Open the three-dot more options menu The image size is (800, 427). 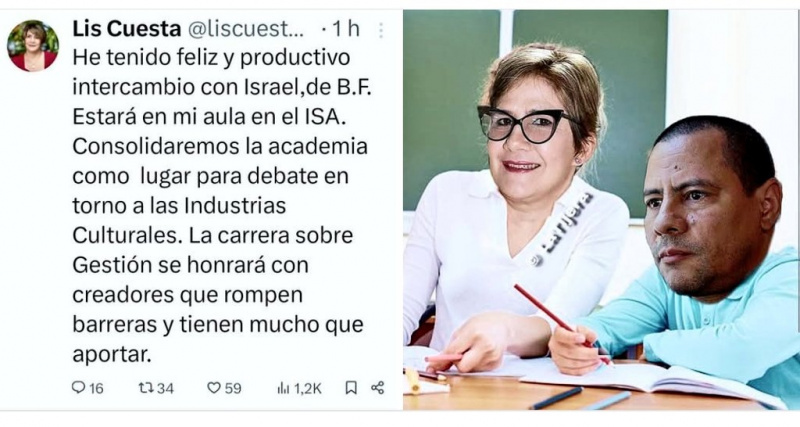pyautogui.click(x=381, y=31)
